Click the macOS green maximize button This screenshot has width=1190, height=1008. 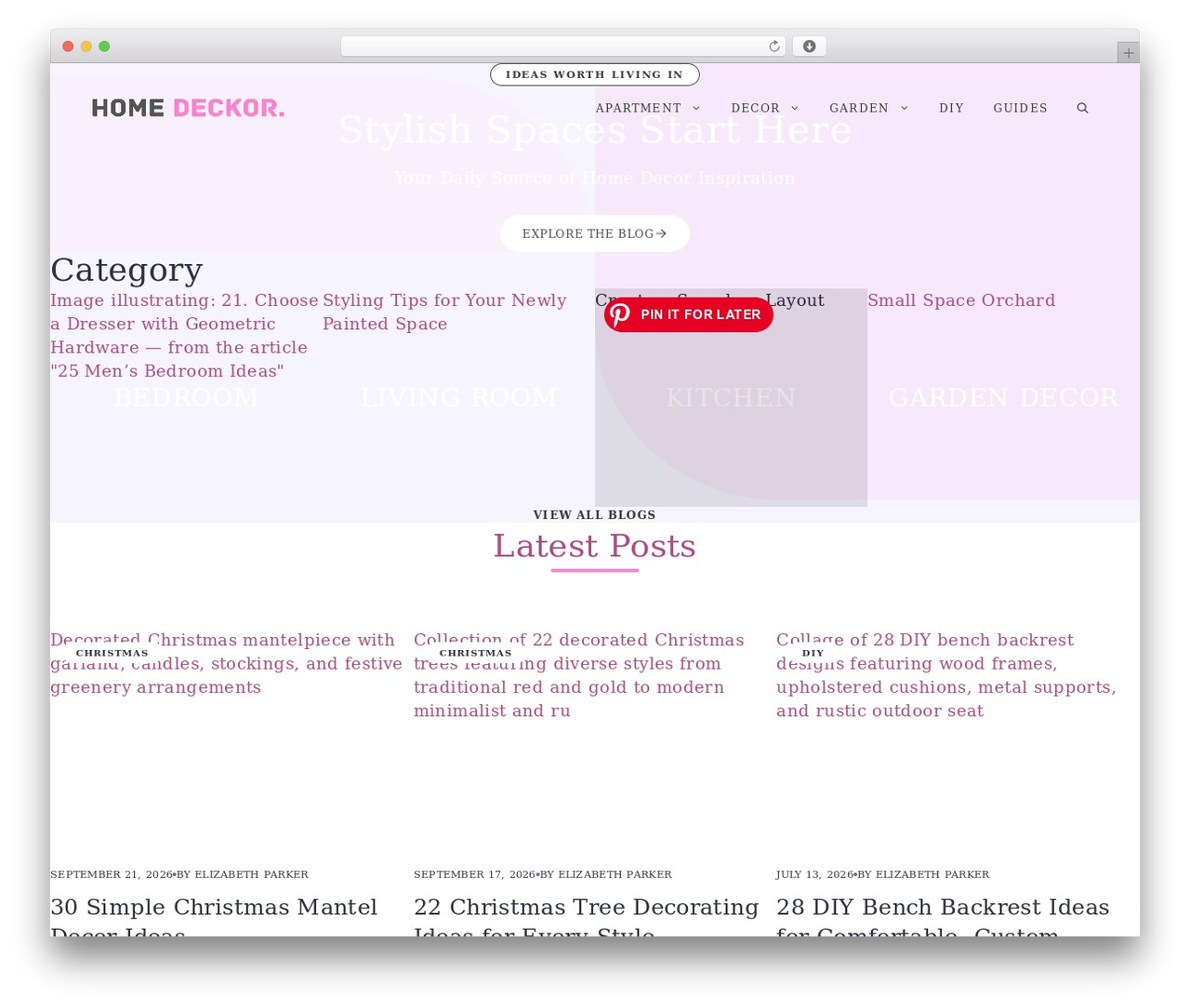point(104,46)
